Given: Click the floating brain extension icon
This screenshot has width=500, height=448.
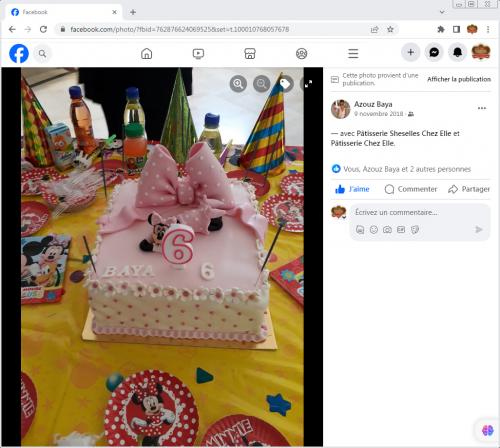Looking at the screenshot, I should pos(487,430).
